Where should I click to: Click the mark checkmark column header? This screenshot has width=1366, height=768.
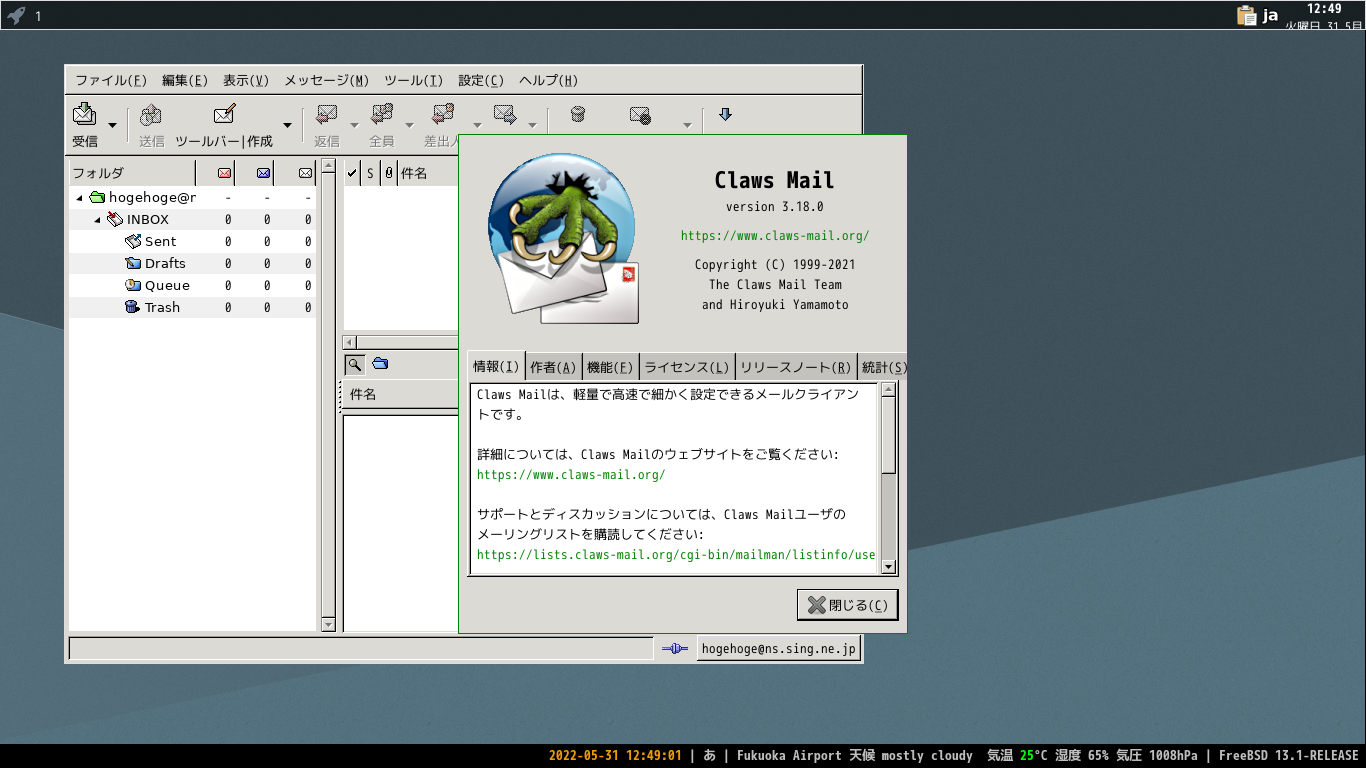[x=352, y=173]
